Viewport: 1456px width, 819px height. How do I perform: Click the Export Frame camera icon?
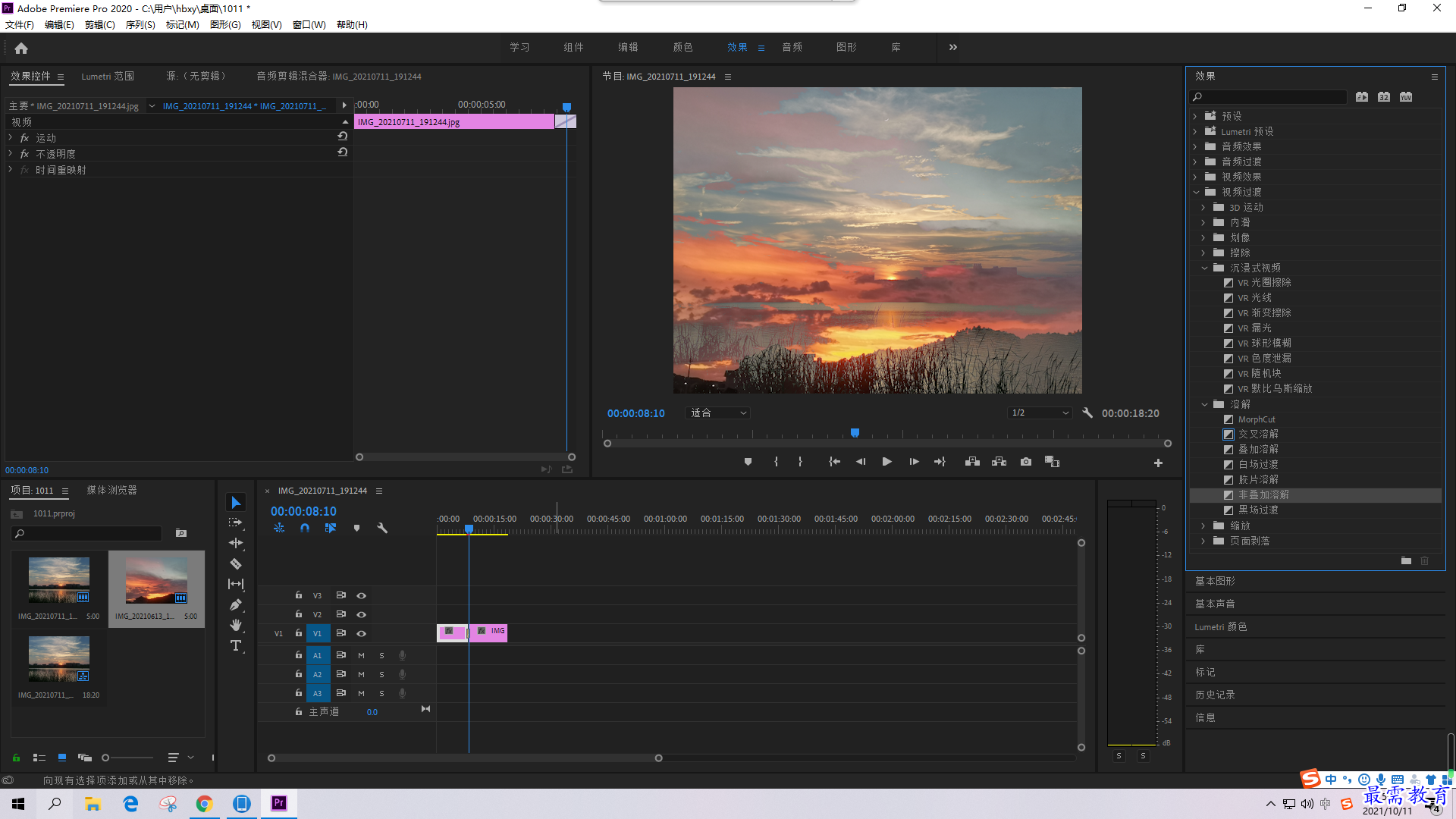pos(1026,462)
